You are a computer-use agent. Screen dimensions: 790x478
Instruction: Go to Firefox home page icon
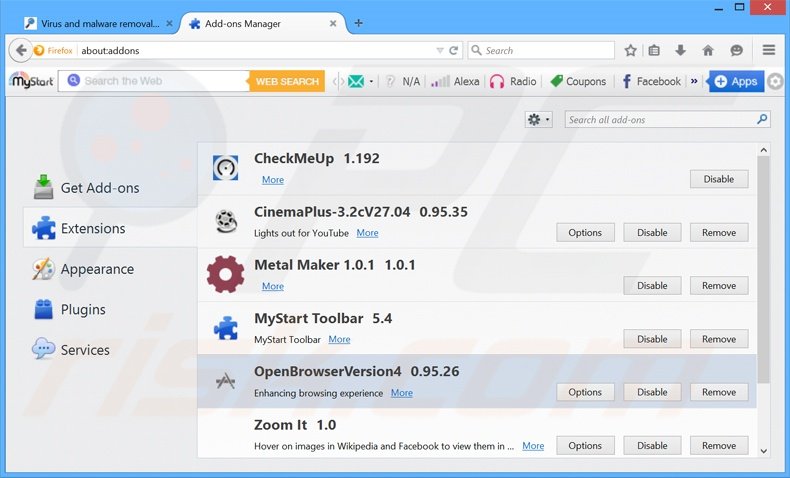point(708,50)
